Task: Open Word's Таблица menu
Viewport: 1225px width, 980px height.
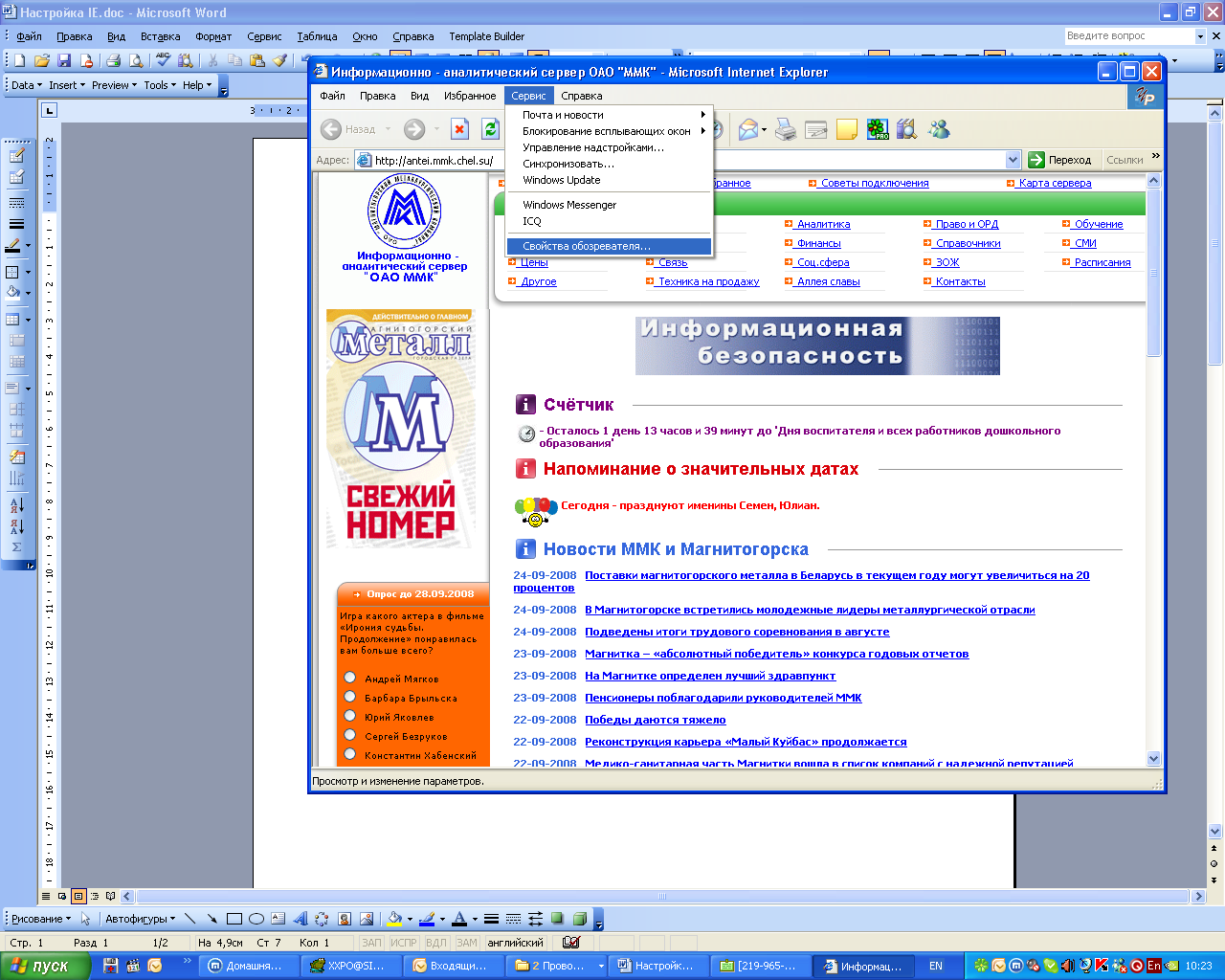Action: point(317,36)
